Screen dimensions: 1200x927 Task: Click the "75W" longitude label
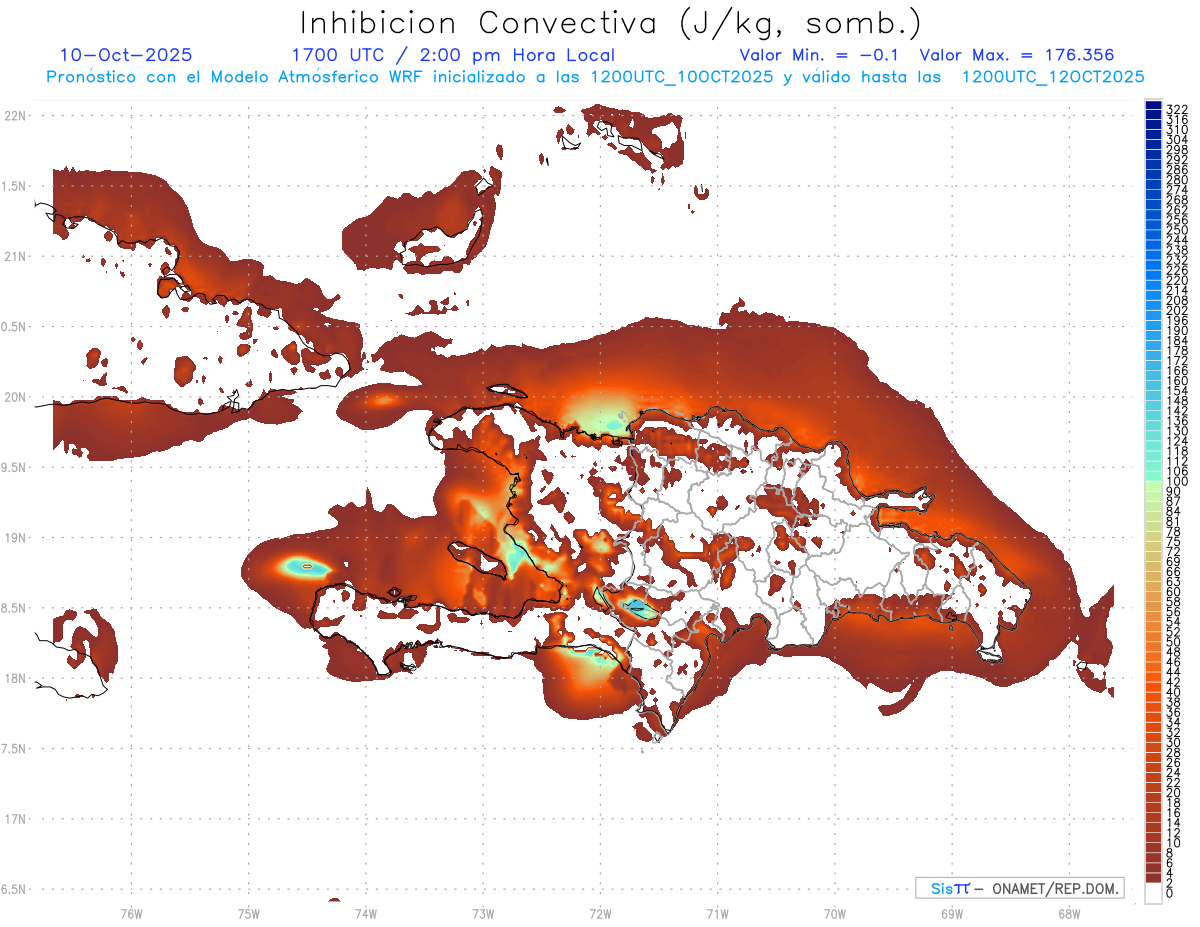click(x=248, y=912)
